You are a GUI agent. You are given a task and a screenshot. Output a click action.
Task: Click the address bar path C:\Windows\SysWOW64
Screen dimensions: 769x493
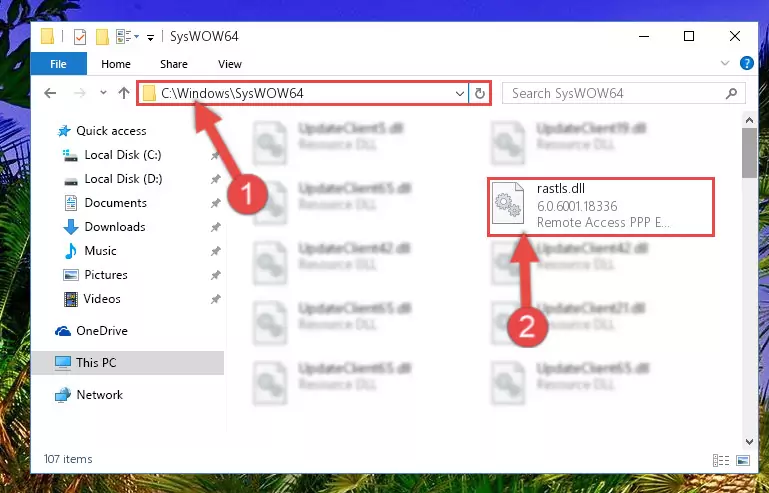point(232,93)
